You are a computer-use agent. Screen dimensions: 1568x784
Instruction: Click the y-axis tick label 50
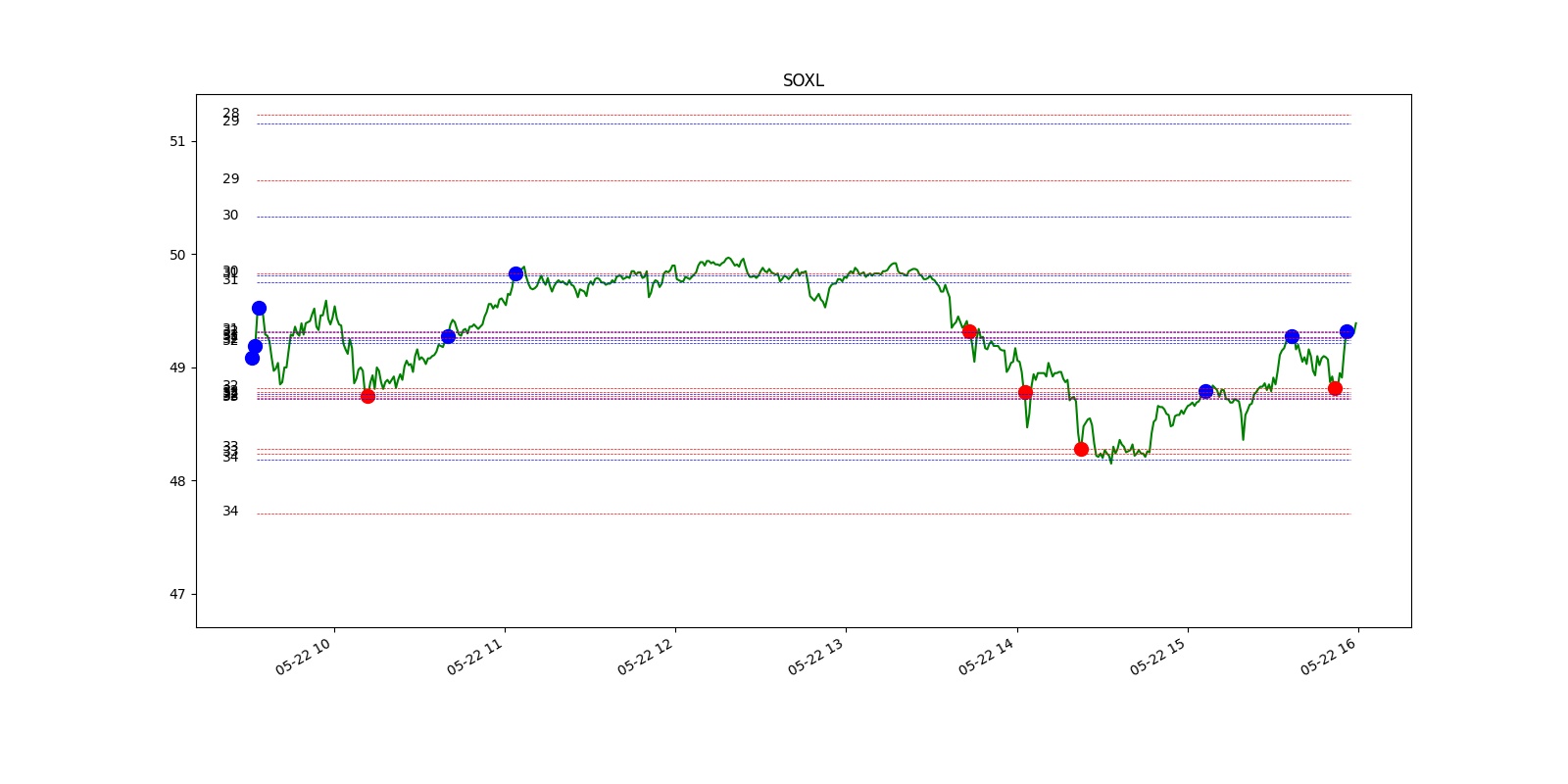click(x=177, y=255)
